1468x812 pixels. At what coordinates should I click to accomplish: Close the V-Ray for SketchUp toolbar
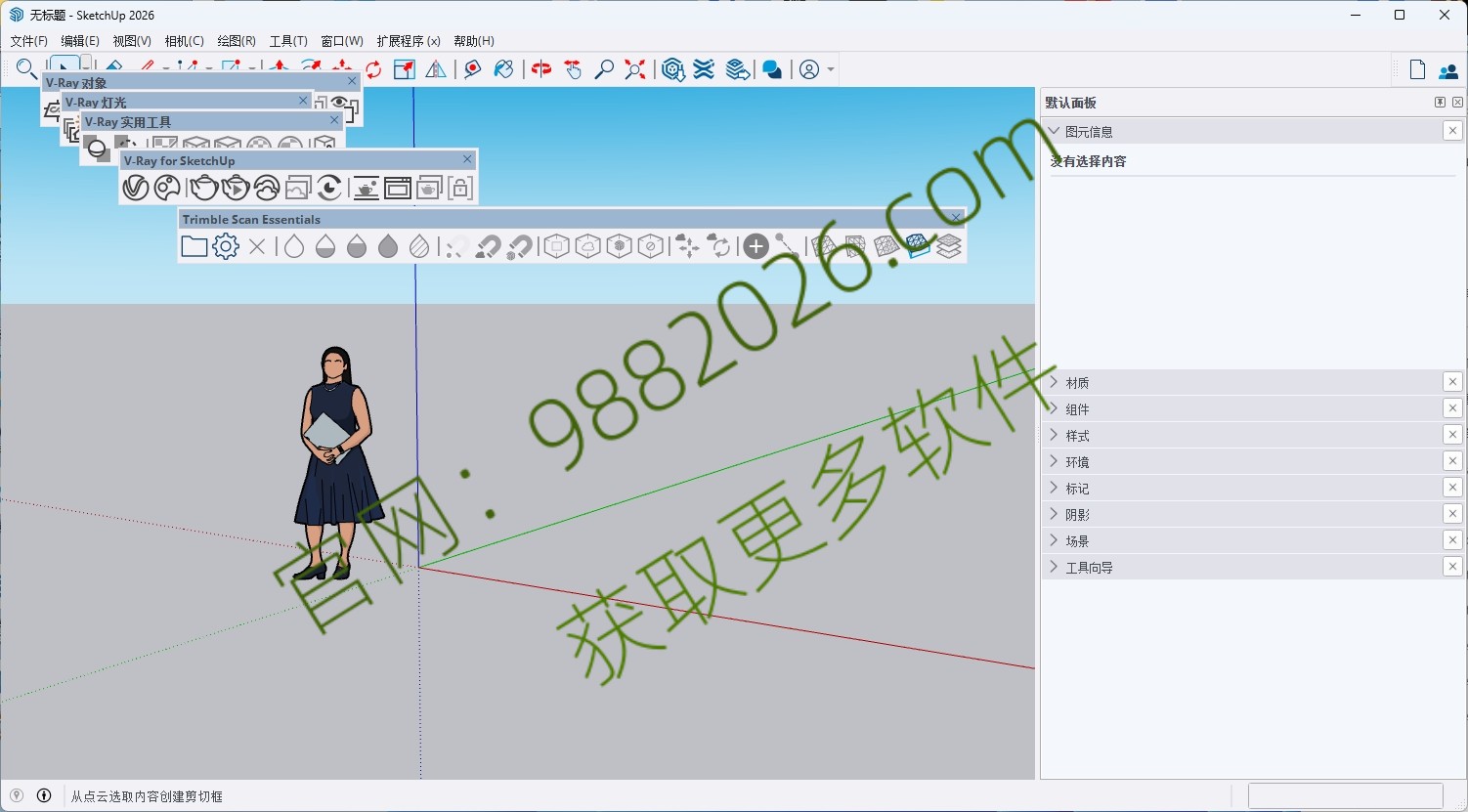467,159
